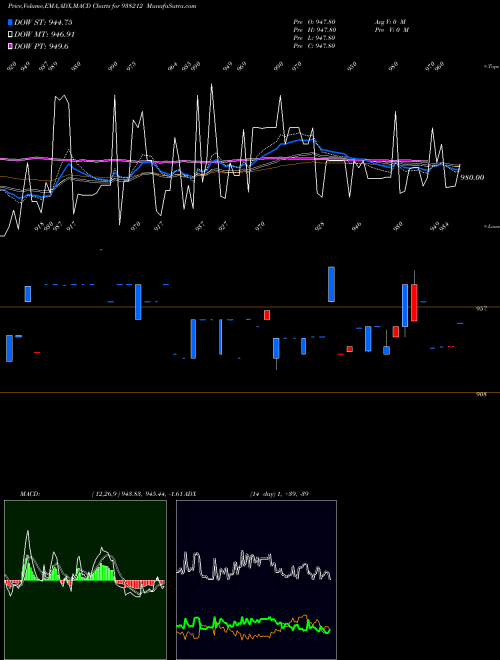Viewport: 500px width, 660px height.
Task: Click the bold green line in the ADX panel
Action: [253, 622]
